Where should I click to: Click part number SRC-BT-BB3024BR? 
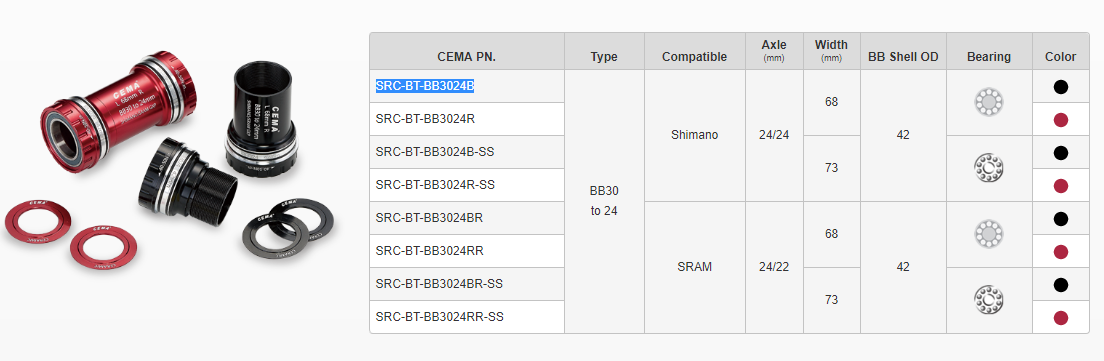coord(429,218)
